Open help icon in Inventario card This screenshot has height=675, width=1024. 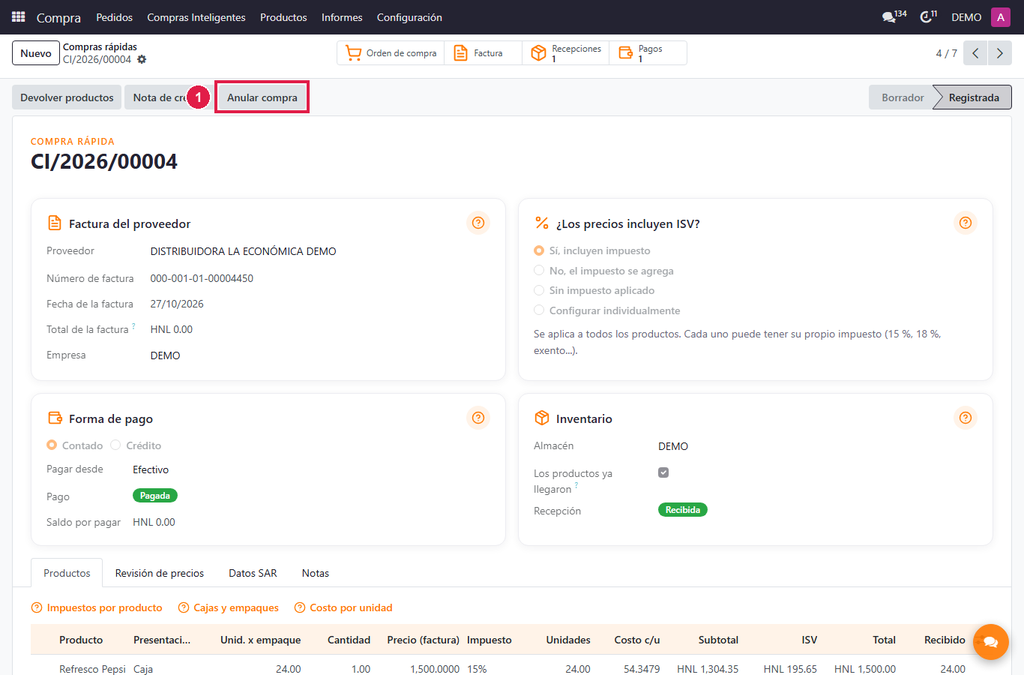click(x=965, y=418)
